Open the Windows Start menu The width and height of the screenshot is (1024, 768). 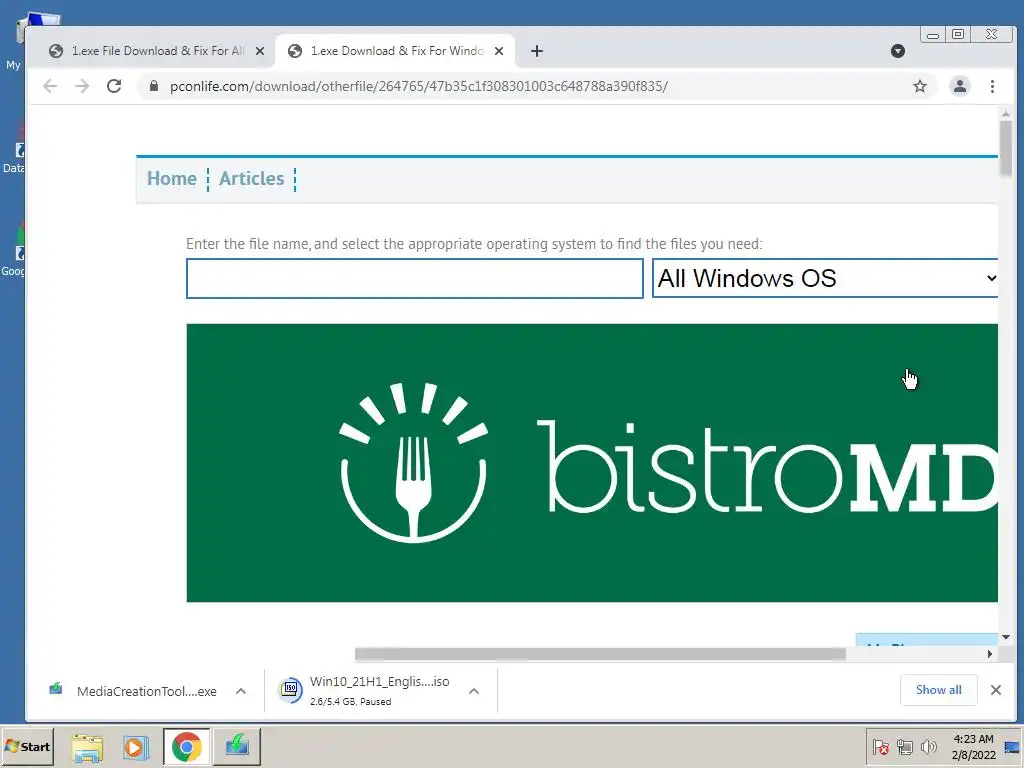(x=27, y=746)
